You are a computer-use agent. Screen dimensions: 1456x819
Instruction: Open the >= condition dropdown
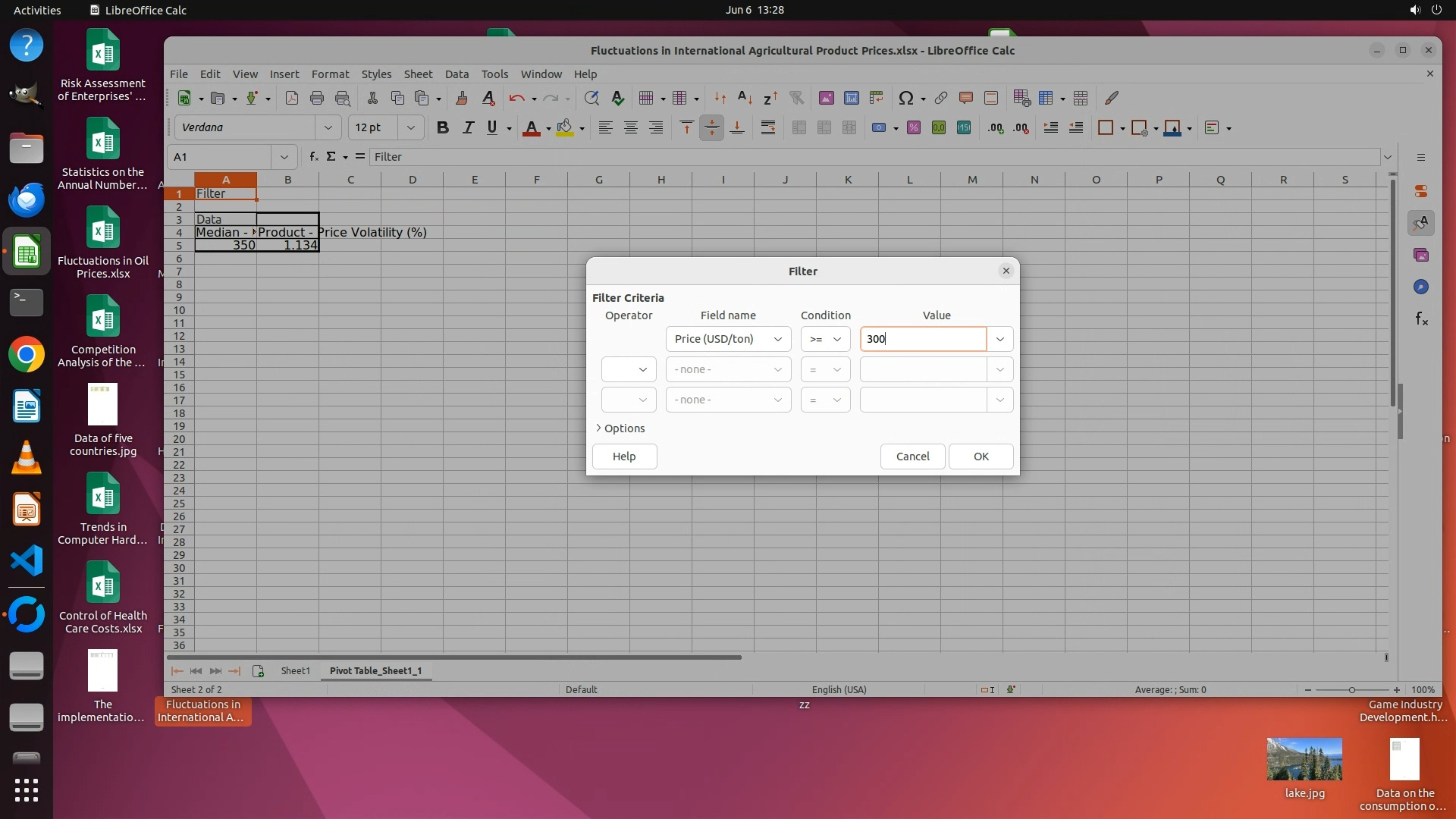(x=825, y=339)
